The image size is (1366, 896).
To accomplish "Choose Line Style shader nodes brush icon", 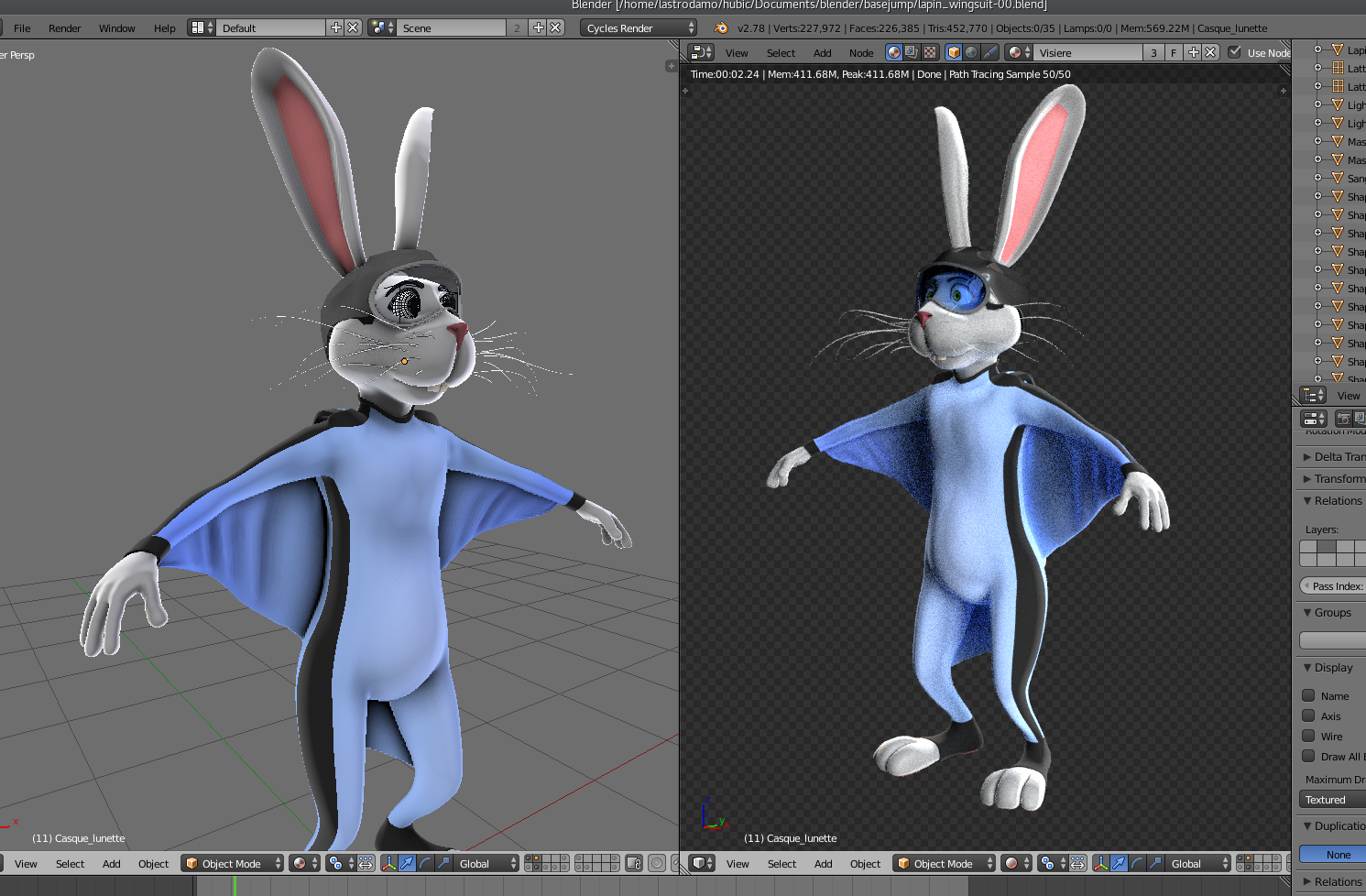I will pos(989,52).
